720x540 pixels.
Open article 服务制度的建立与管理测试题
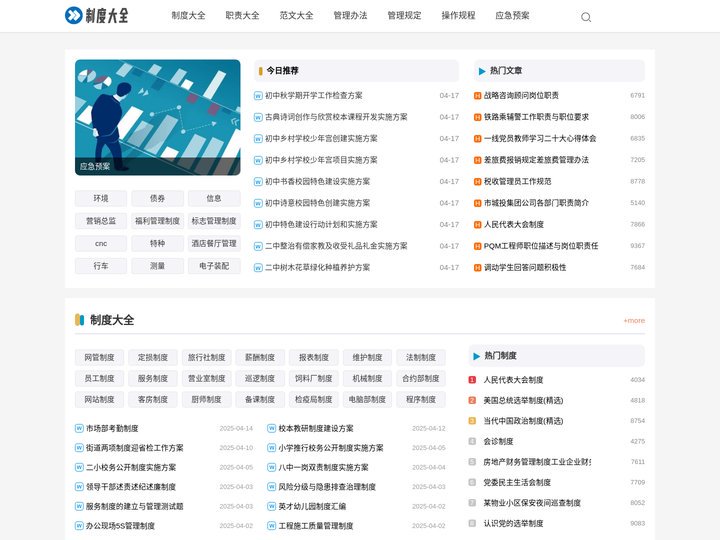[135, 506]
